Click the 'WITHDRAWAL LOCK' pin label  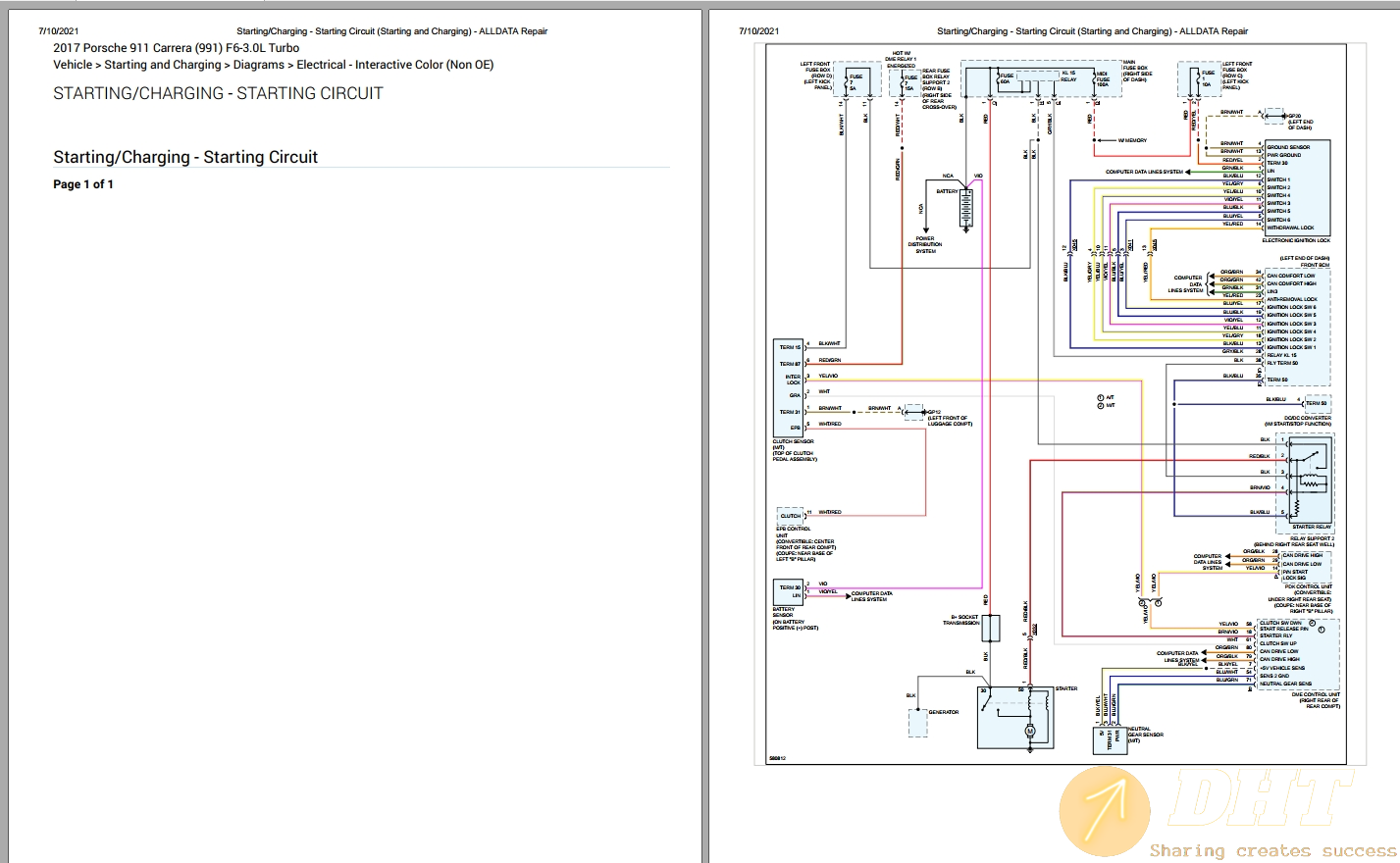[x=1290, y=228]
